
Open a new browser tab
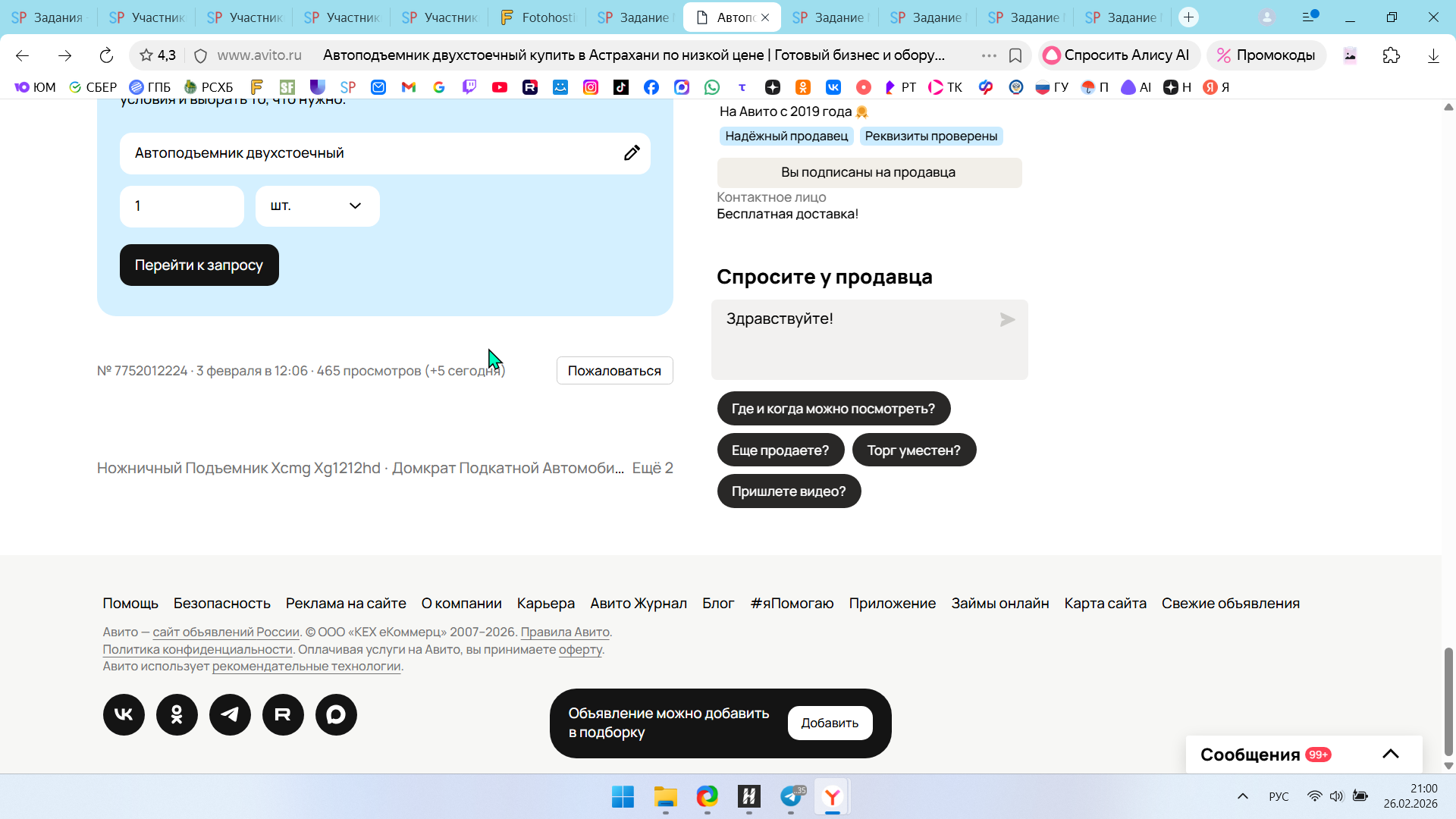(1188, 17)
